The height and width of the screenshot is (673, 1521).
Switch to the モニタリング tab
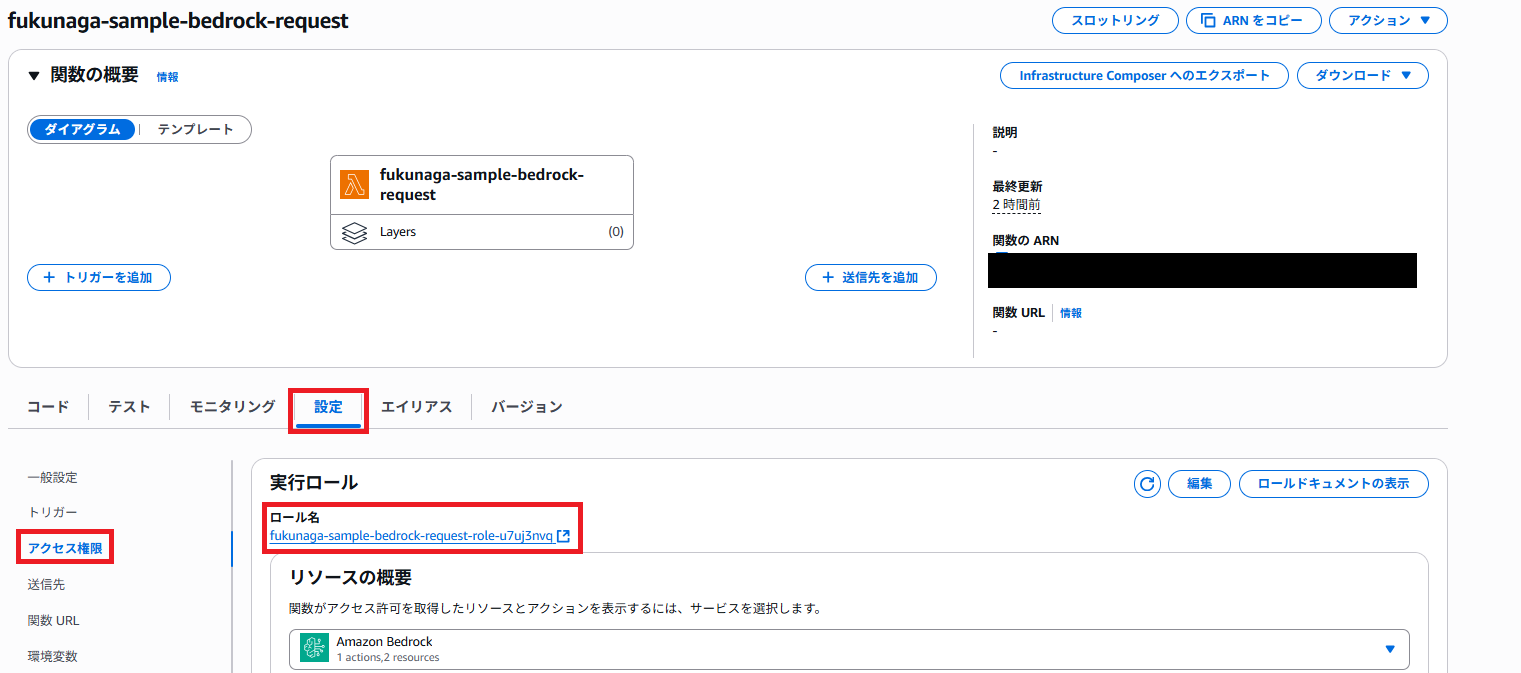coord(233,406)
